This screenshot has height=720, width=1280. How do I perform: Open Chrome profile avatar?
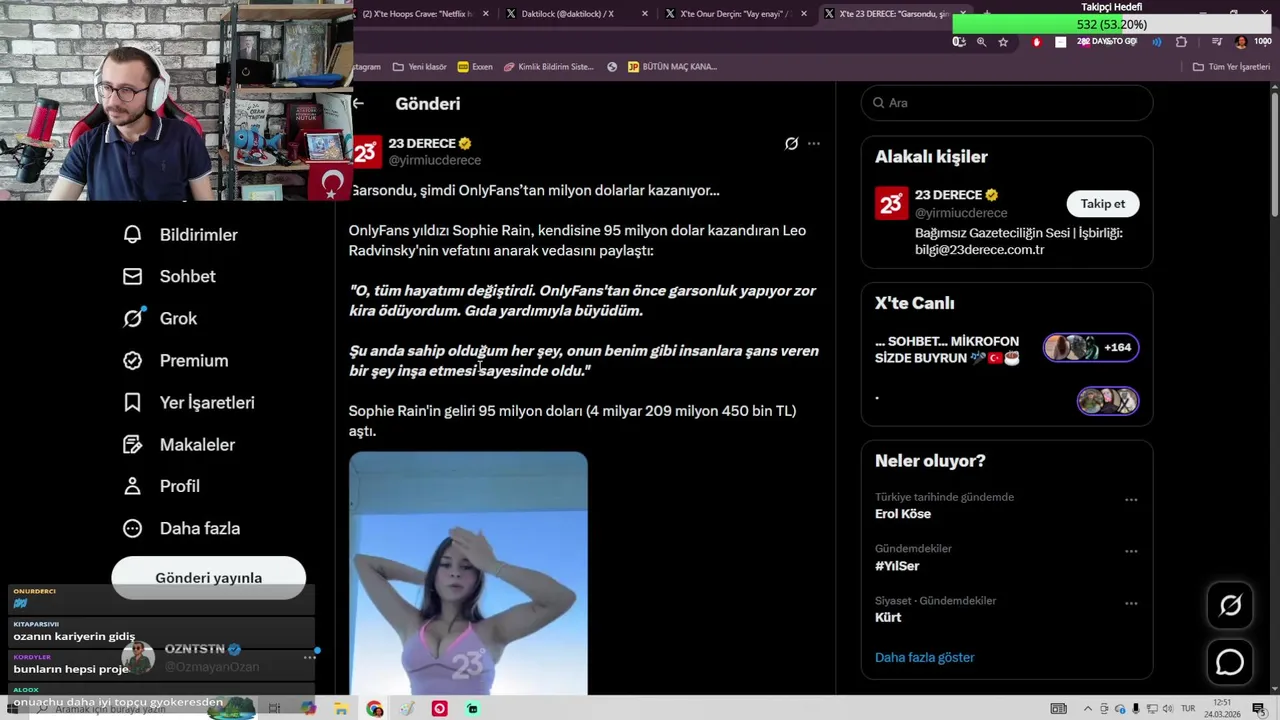pos(1241,42)
